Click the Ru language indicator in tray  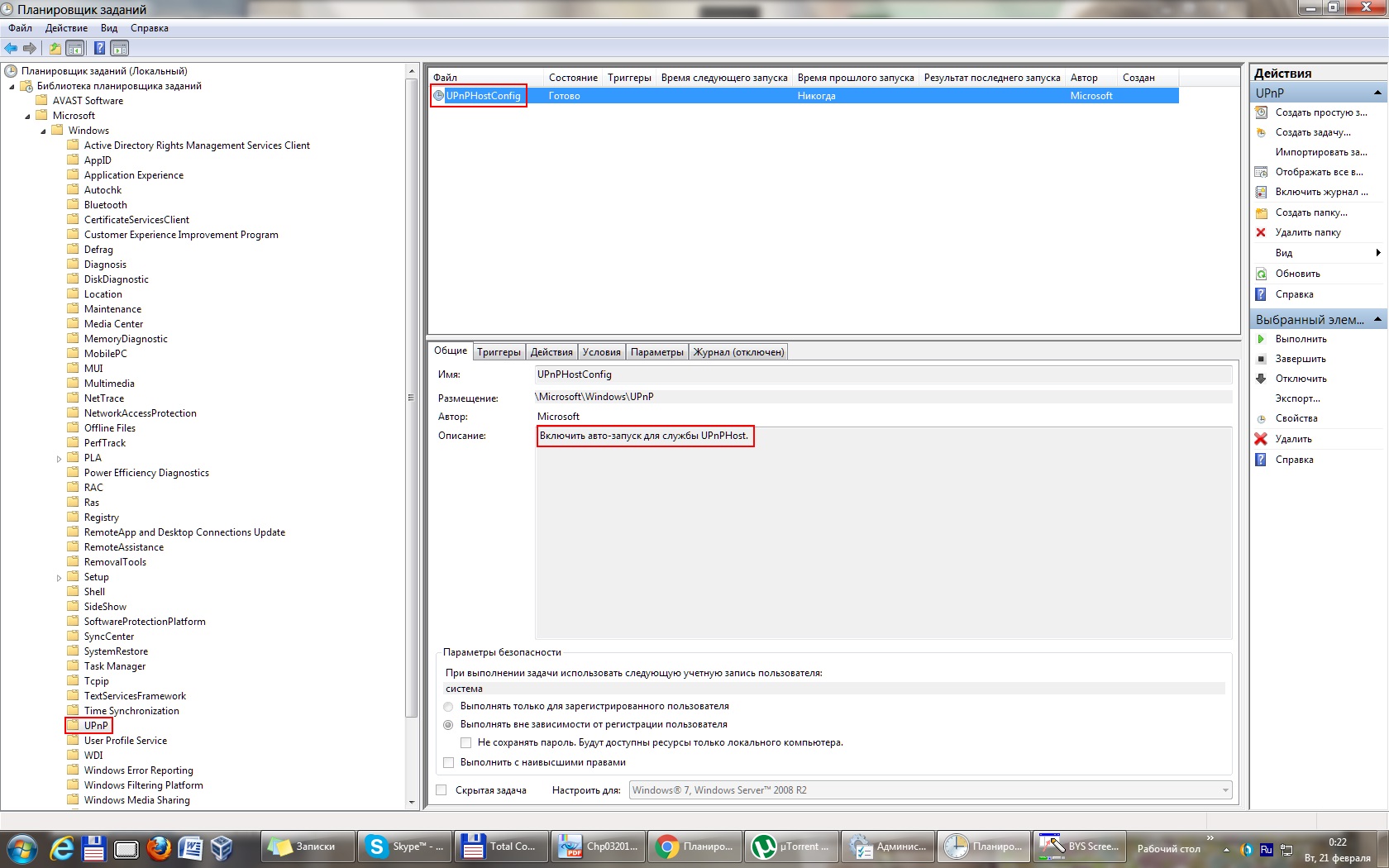click(x=1266, y=849)
